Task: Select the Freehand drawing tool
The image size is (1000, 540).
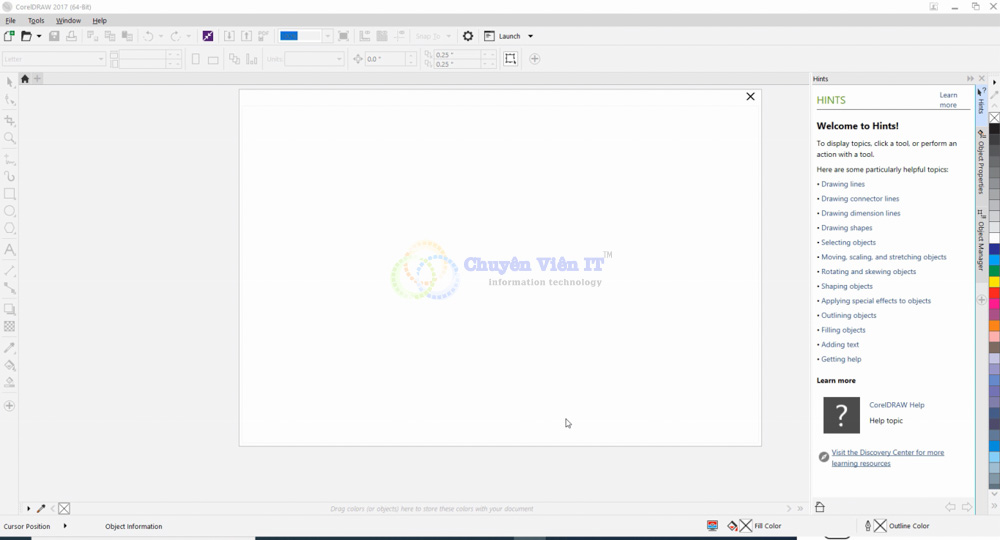Action: [x=10, y=159]
